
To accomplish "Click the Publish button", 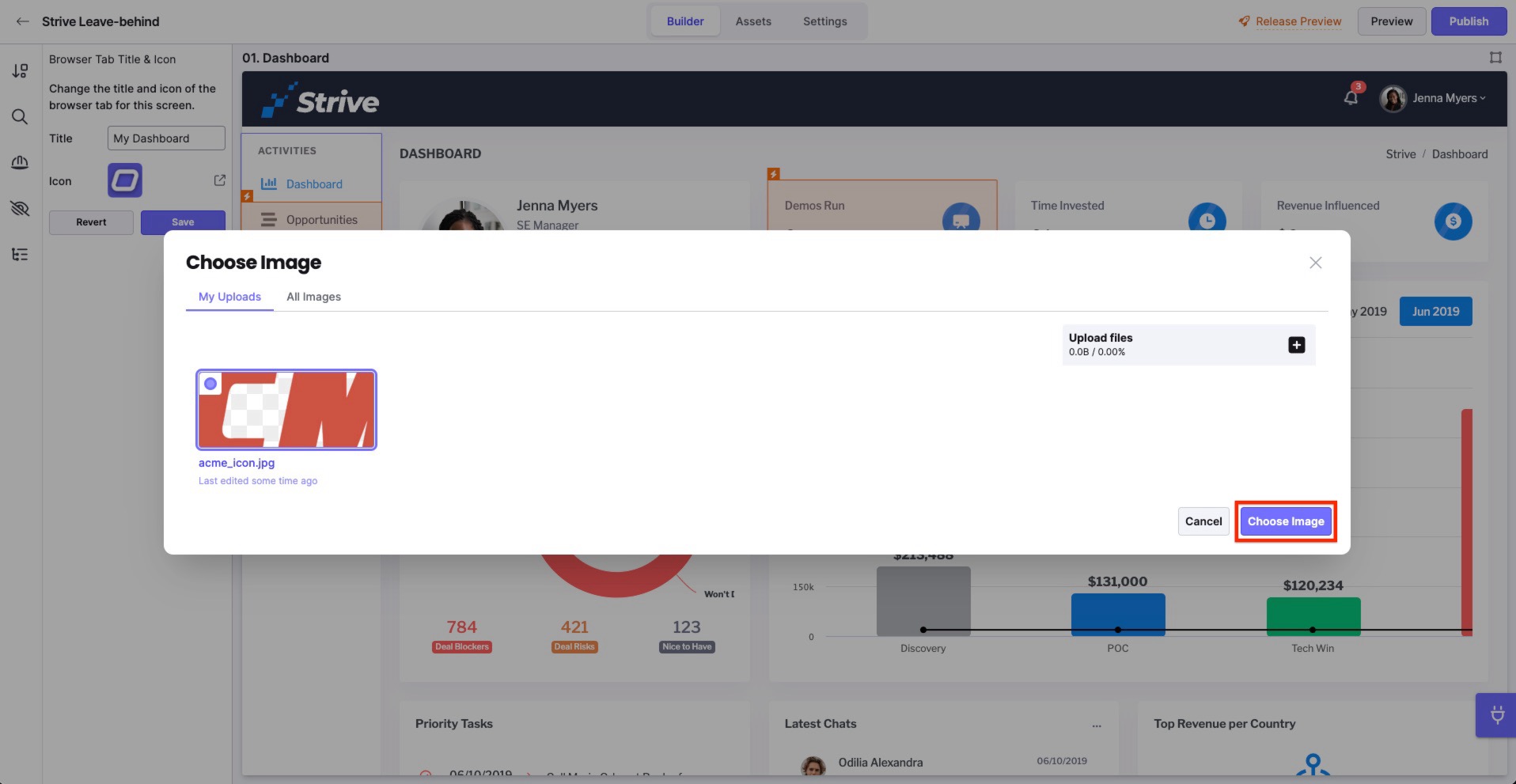I will [1469, 21].
